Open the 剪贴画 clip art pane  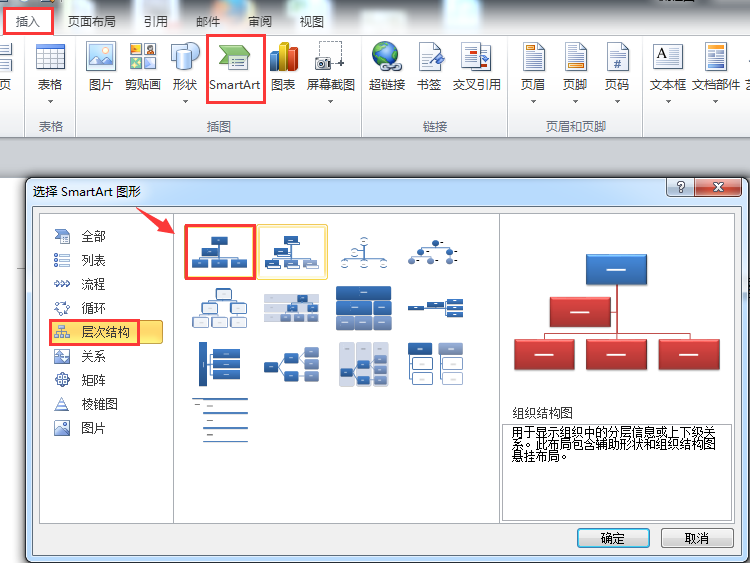tap(143, 67)
